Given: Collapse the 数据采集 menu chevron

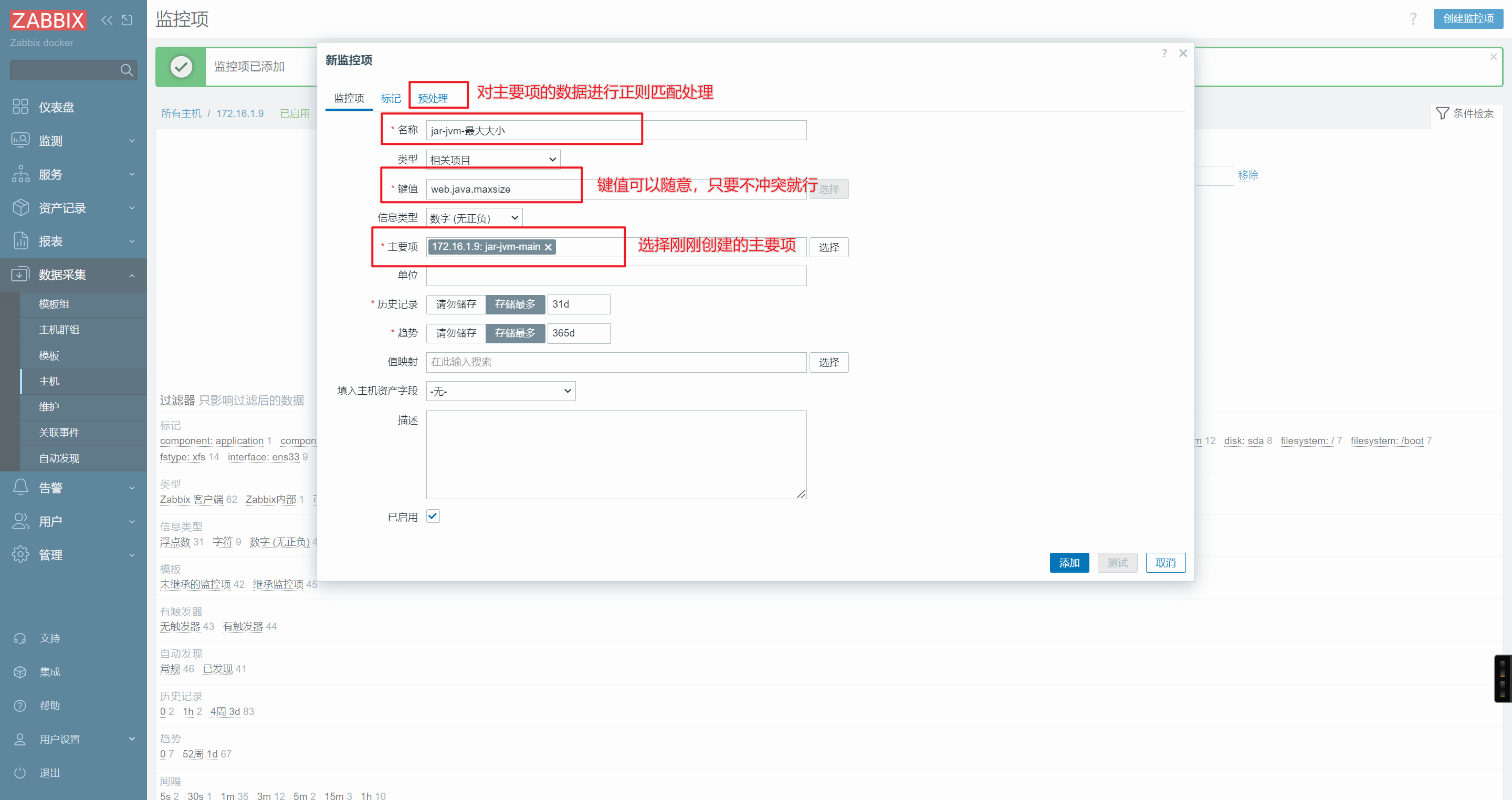Looking at the screenshot, I should click(132, 275).
